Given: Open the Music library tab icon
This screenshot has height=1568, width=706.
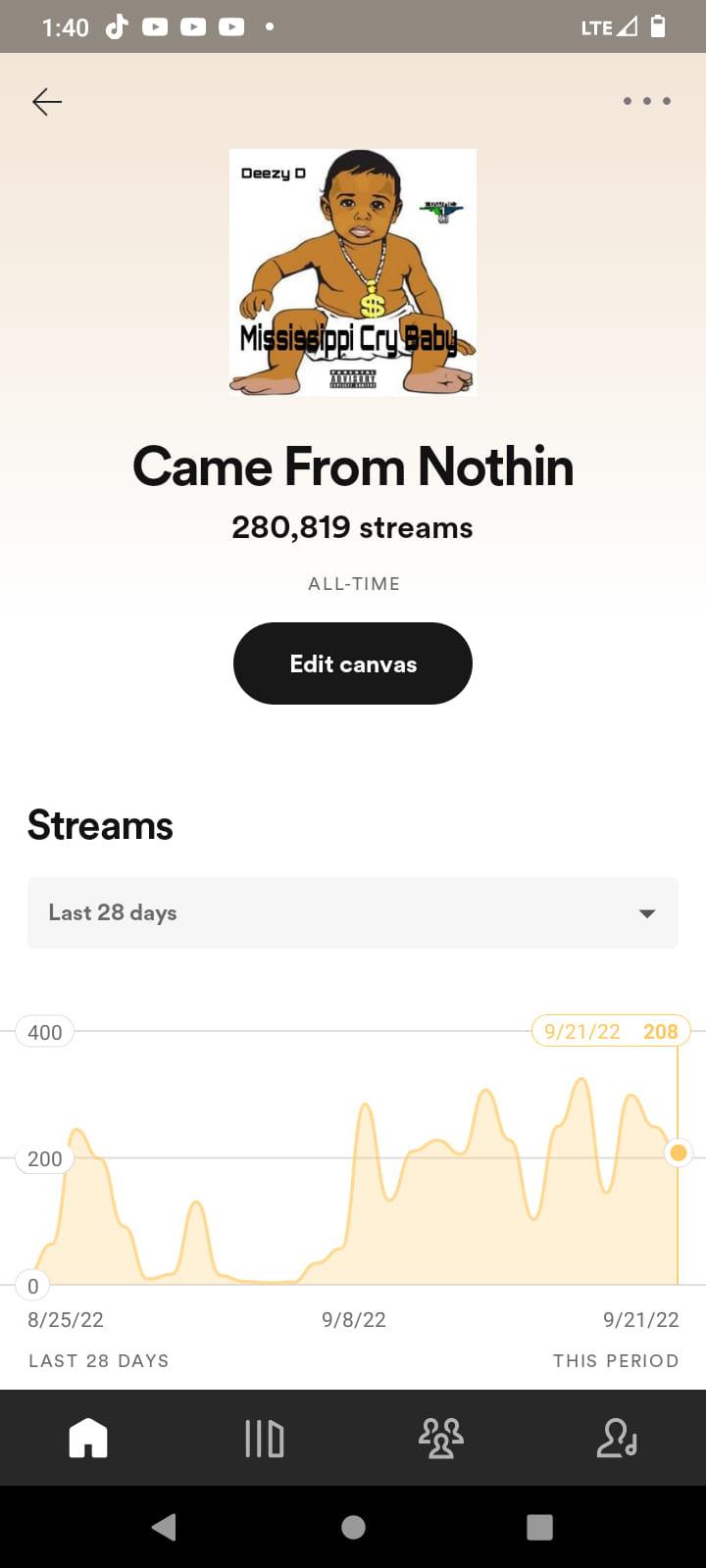Looking at the screenshot, I should [264, 1439].
